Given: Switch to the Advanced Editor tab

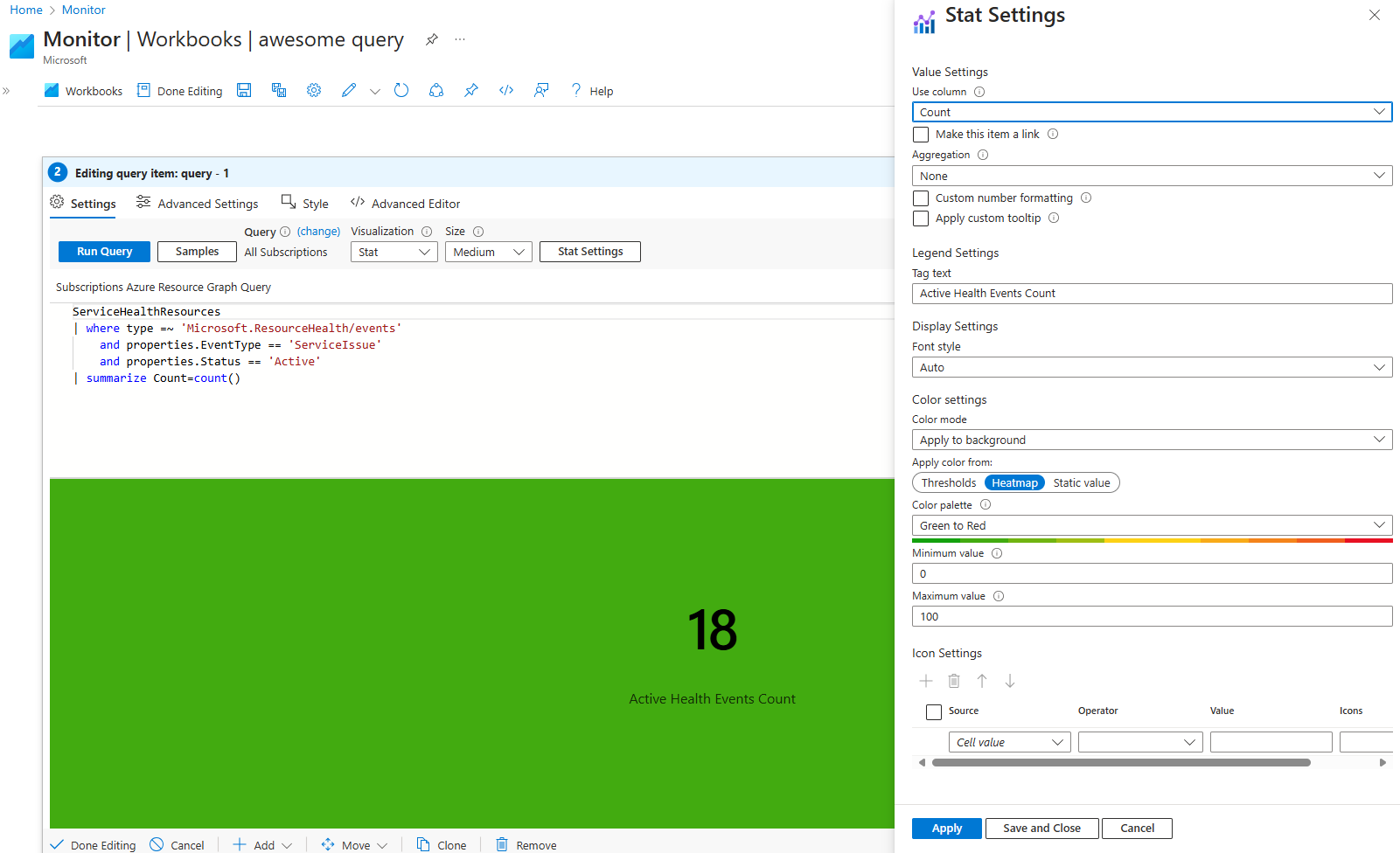Looking at the screenshot, I should pos(406,204).
